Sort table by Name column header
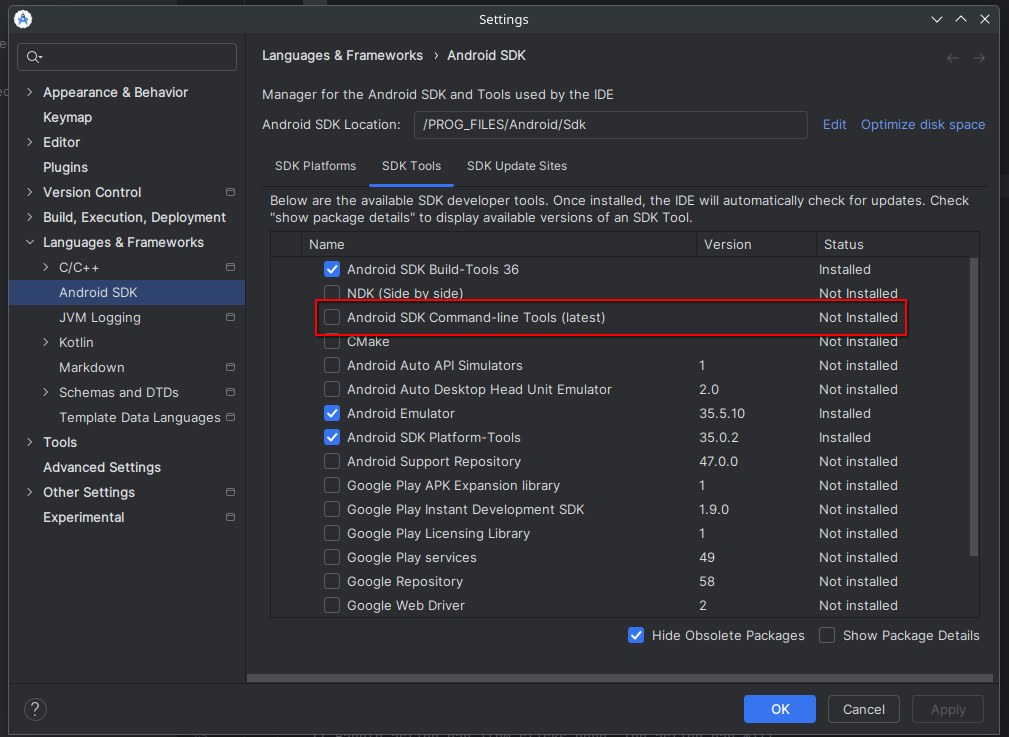Screen dimensions: 1009x737 pyautogui.click(x=499, y=245)
